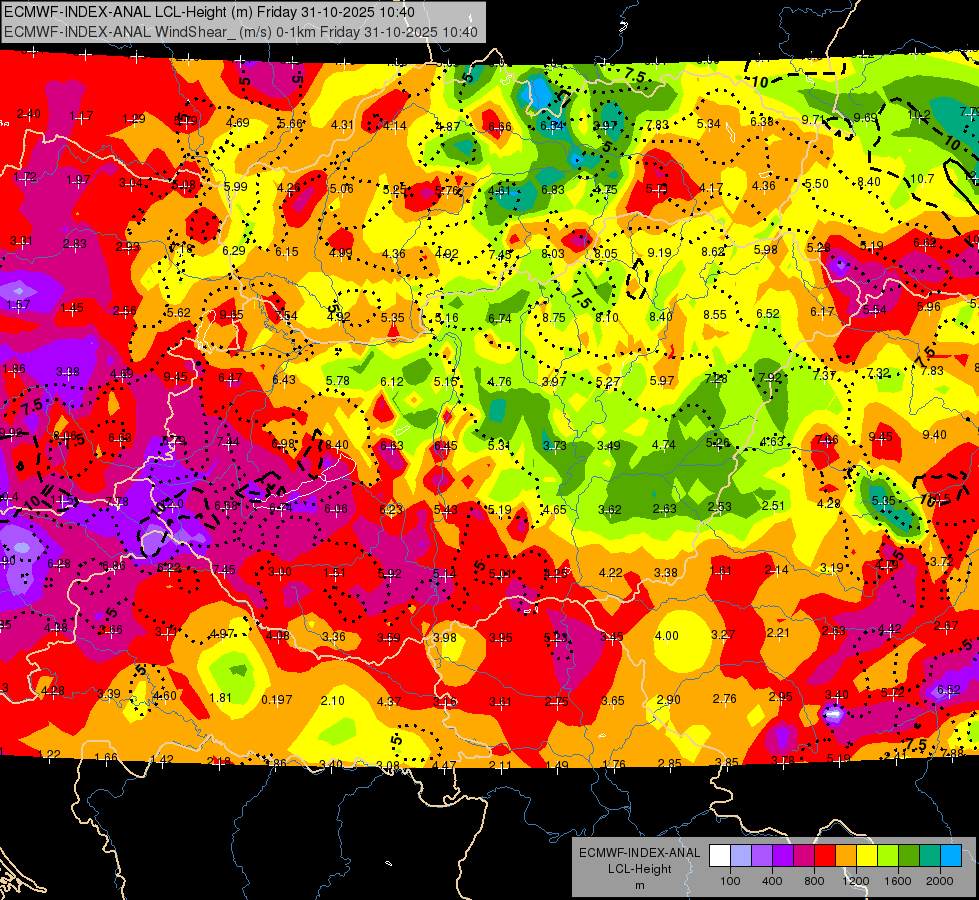The height and width of the screenshot is (900, 979).
Task: Click the teal legend swatch
Action: point(930,856)
